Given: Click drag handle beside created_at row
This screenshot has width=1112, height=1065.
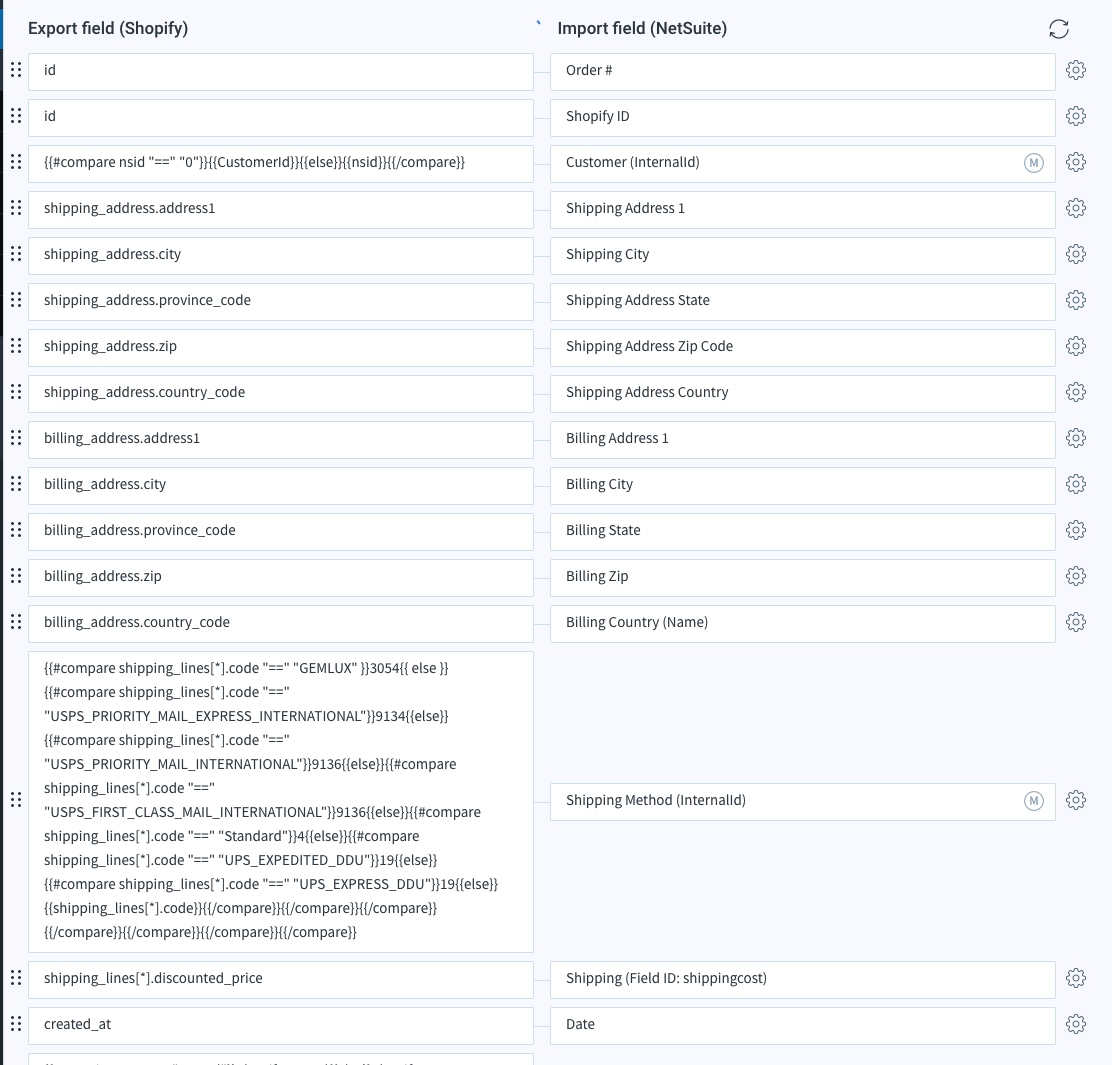Looking at the screenshot, I should (15, 1024).
